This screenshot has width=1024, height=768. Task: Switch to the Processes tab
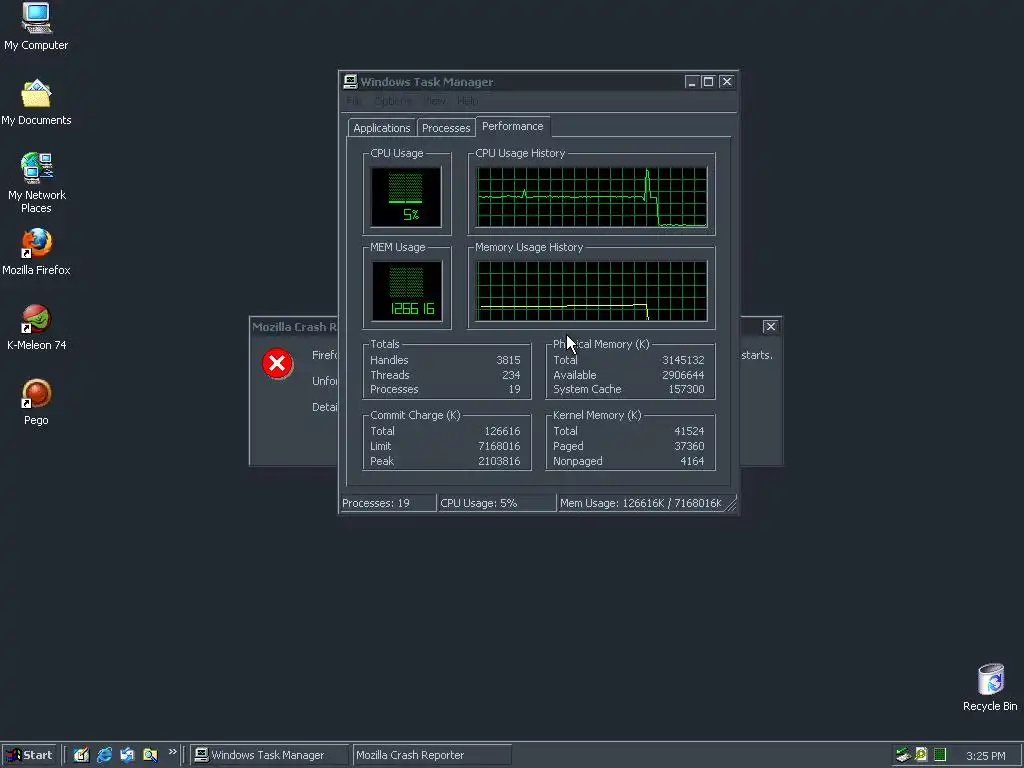445,128
